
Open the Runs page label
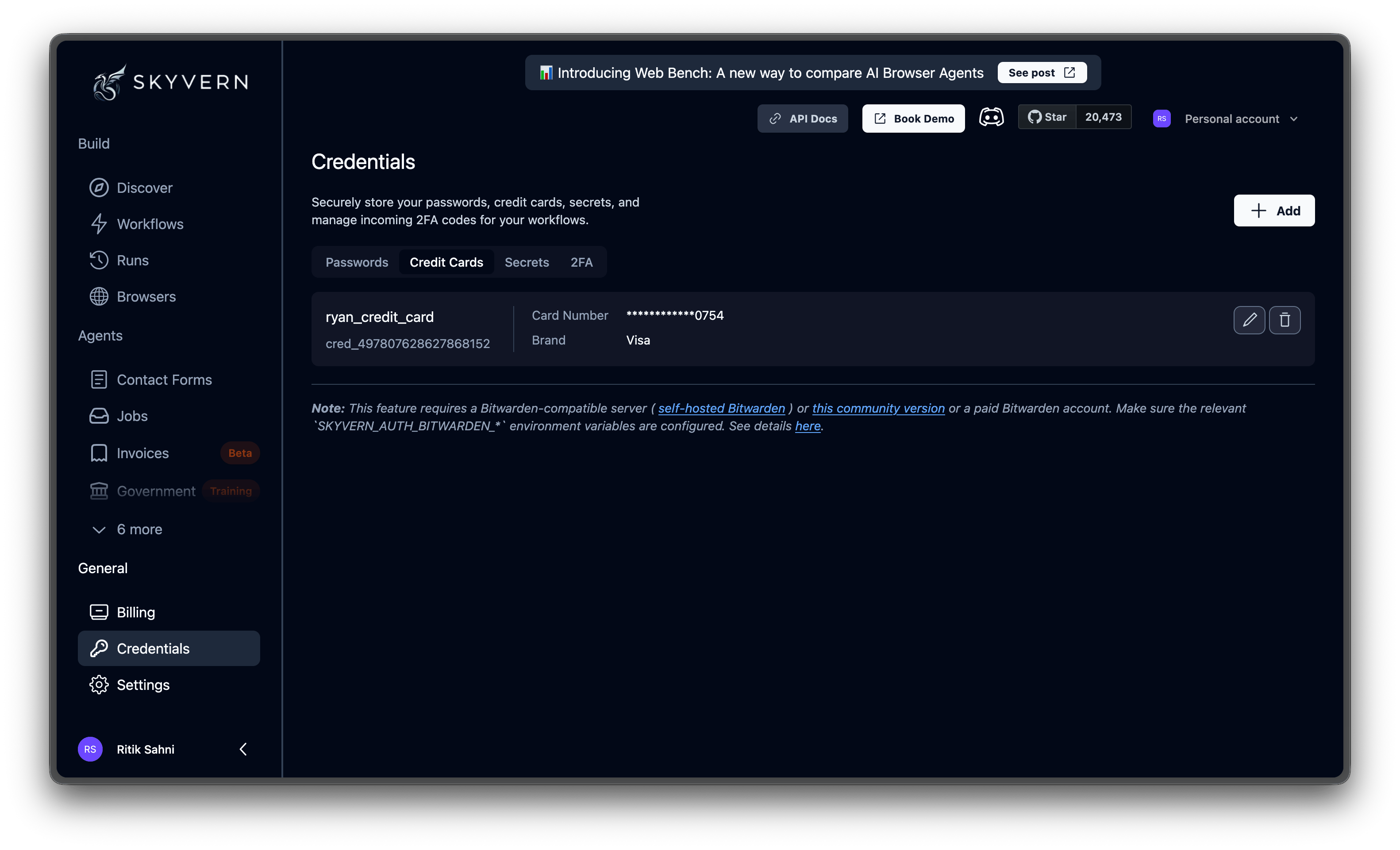pyautogui.click(x=132, y=260)
